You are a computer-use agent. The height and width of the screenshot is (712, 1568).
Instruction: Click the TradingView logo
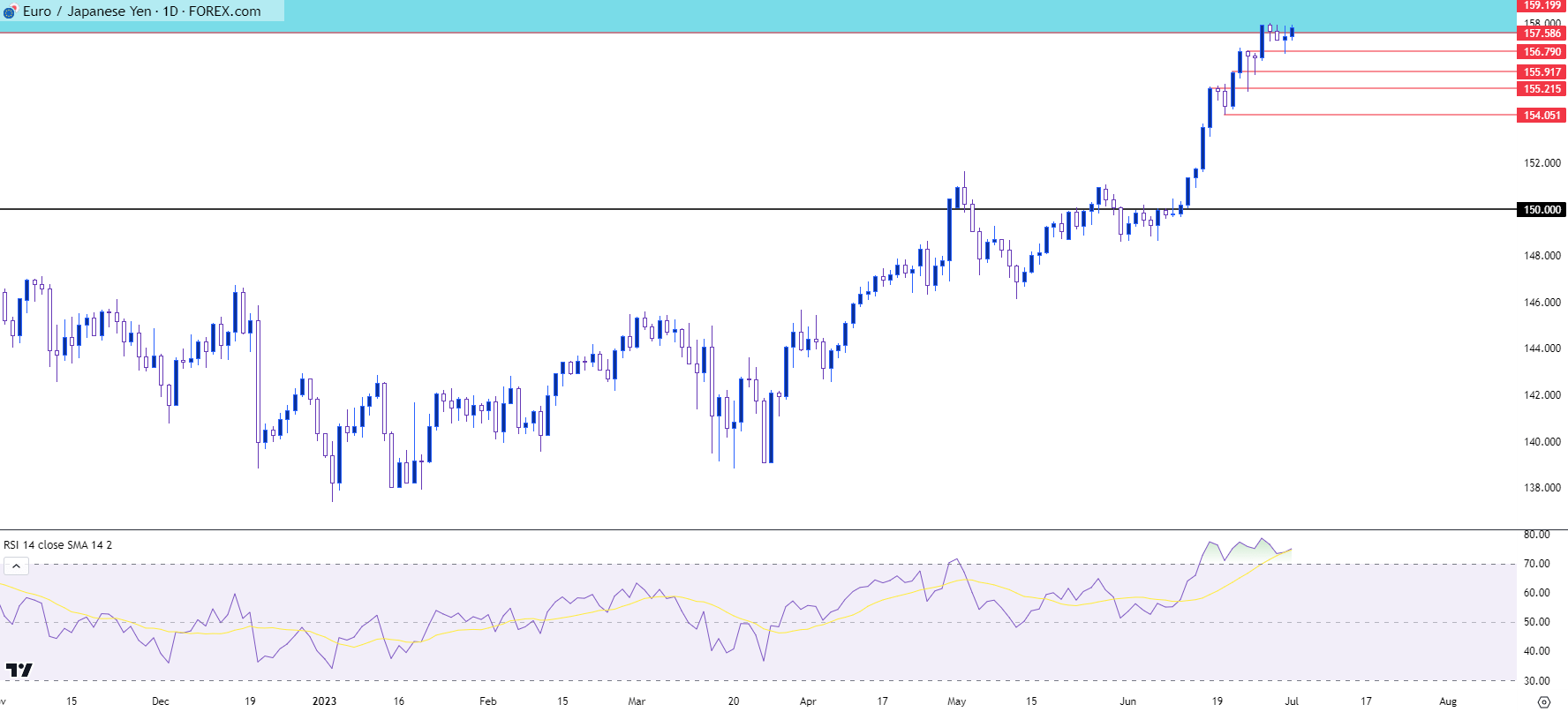(x=19, y=671)
